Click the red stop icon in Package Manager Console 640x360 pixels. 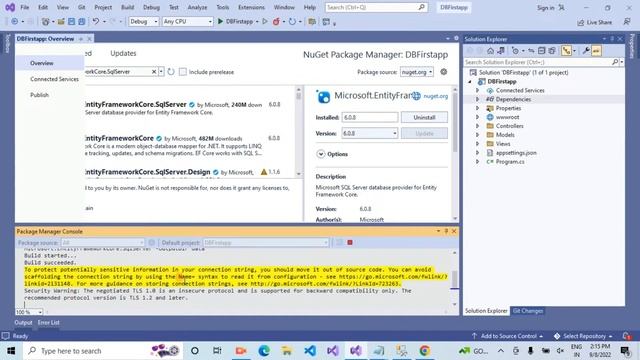tap(350, 242)
